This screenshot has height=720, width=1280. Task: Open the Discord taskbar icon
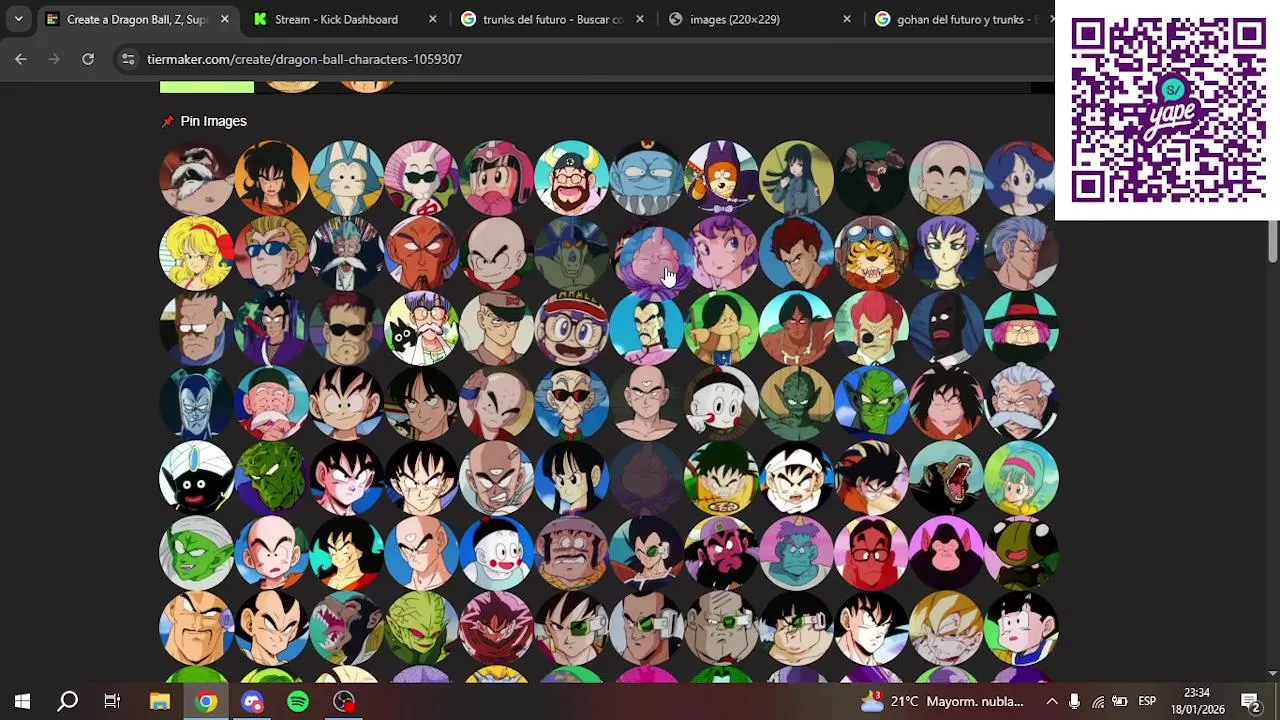[x=252, y=701]
